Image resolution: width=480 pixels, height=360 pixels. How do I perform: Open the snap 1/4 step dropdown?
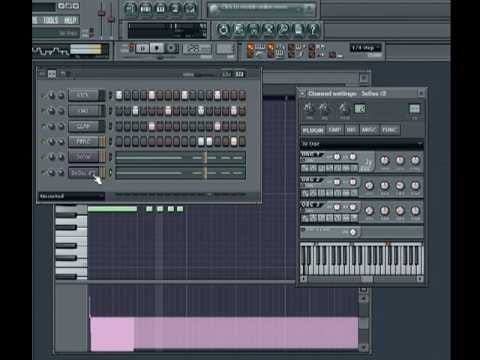click(365, 48)
